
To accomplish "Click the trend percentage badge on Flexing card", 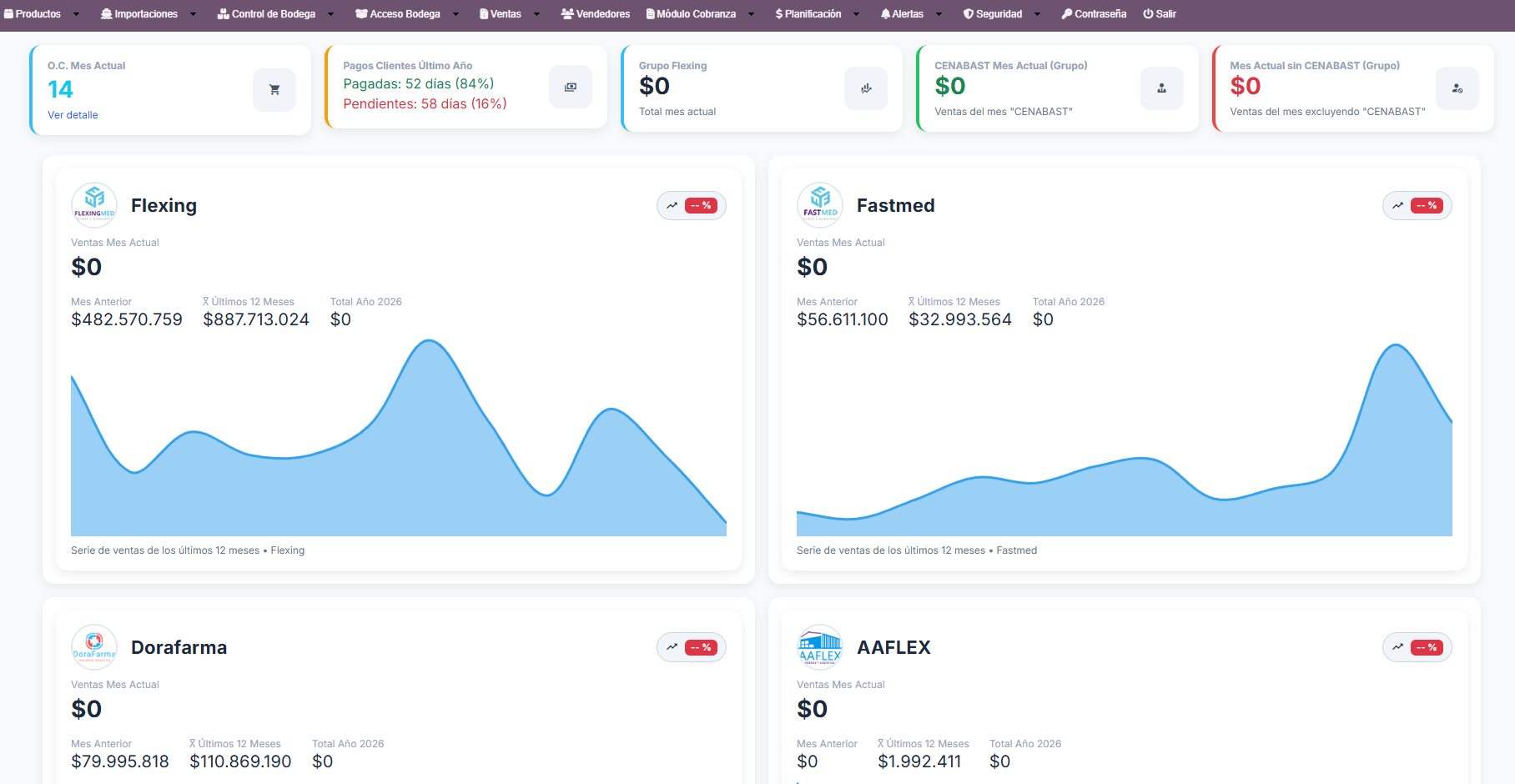I will point(692,206).
